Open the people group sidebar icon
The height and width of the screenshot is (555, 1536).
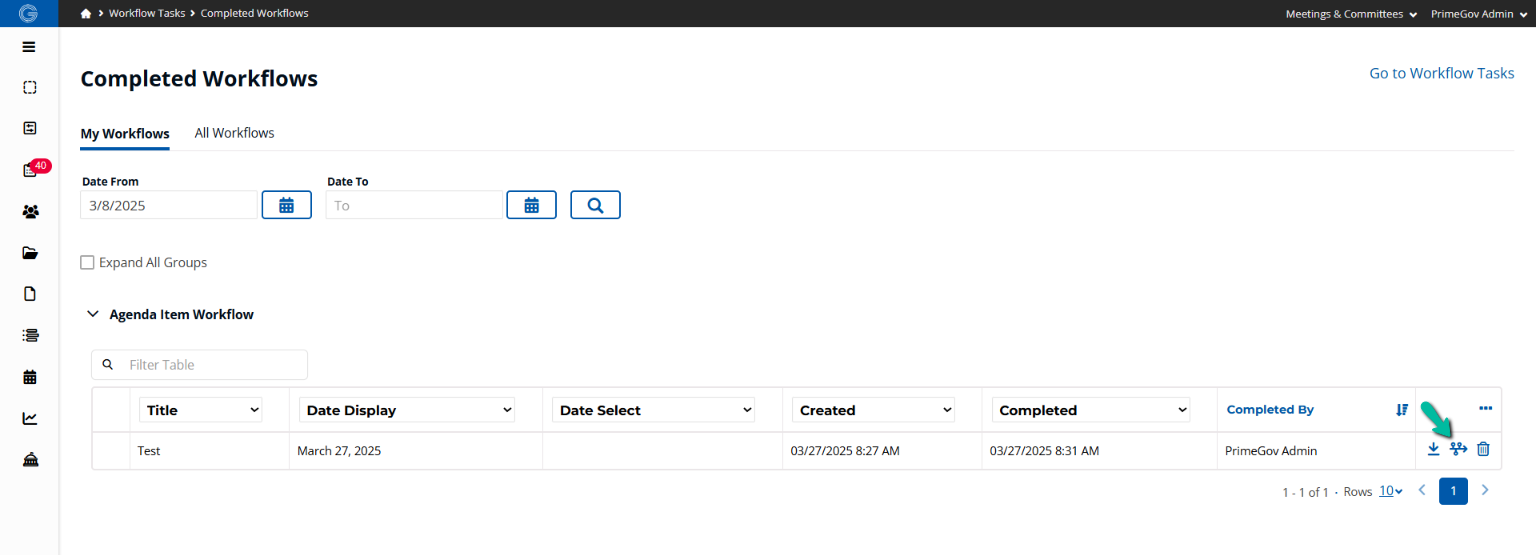30,211
